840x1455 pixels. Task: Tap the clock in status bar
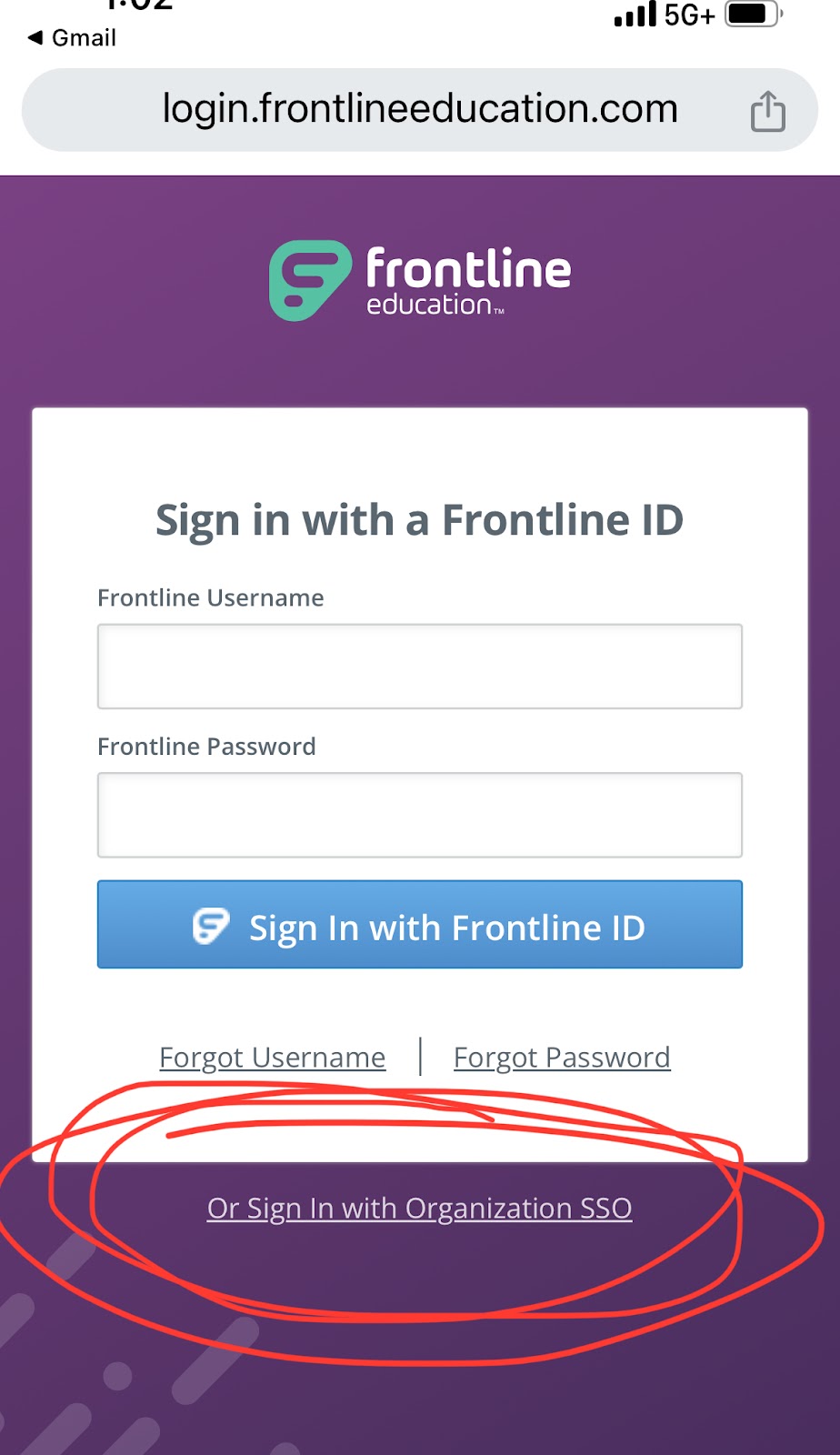tap(139, 5)
